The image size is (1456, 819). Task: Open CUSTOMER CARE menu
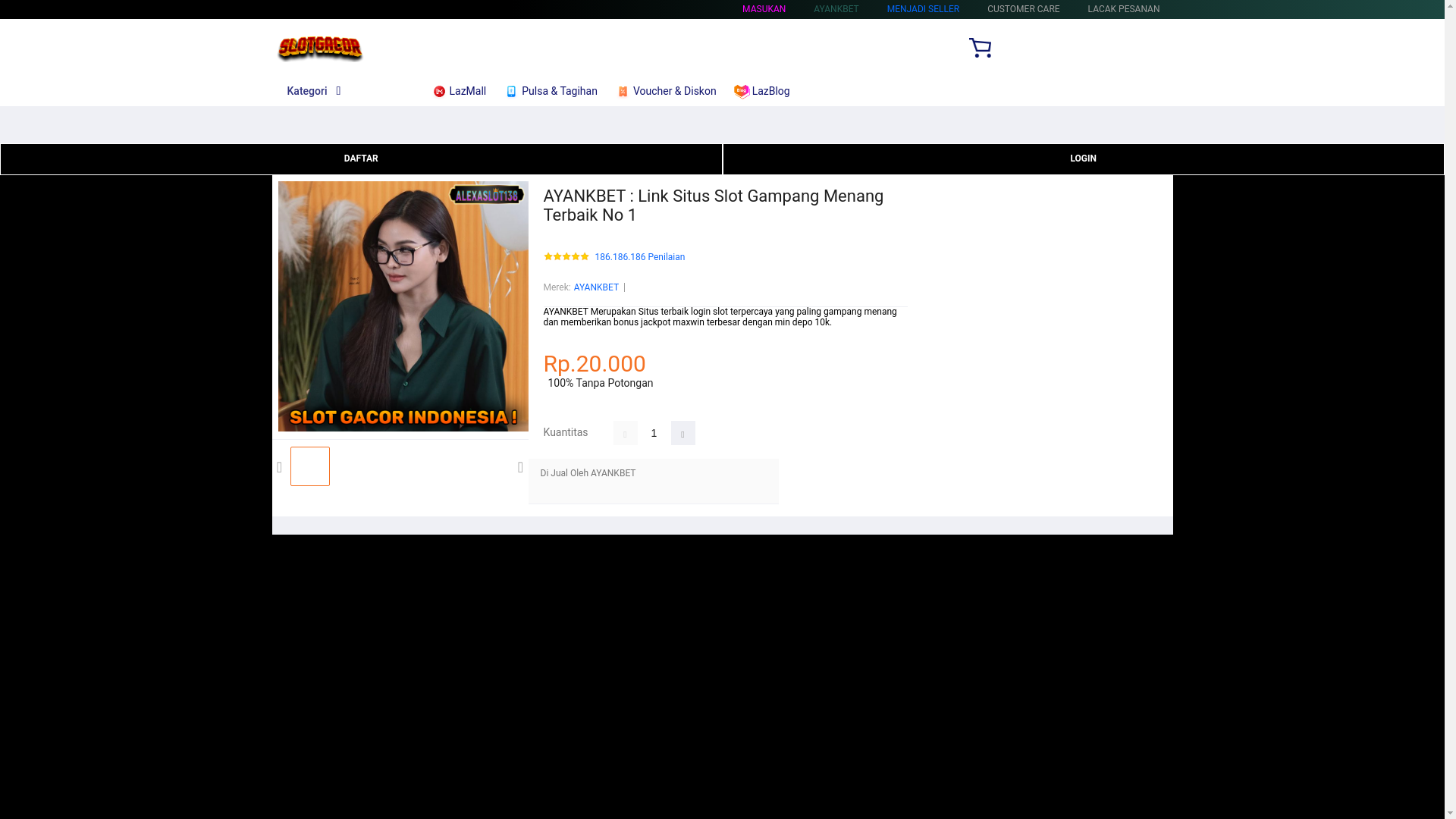pyautogui.click(x=1024, y=9)
